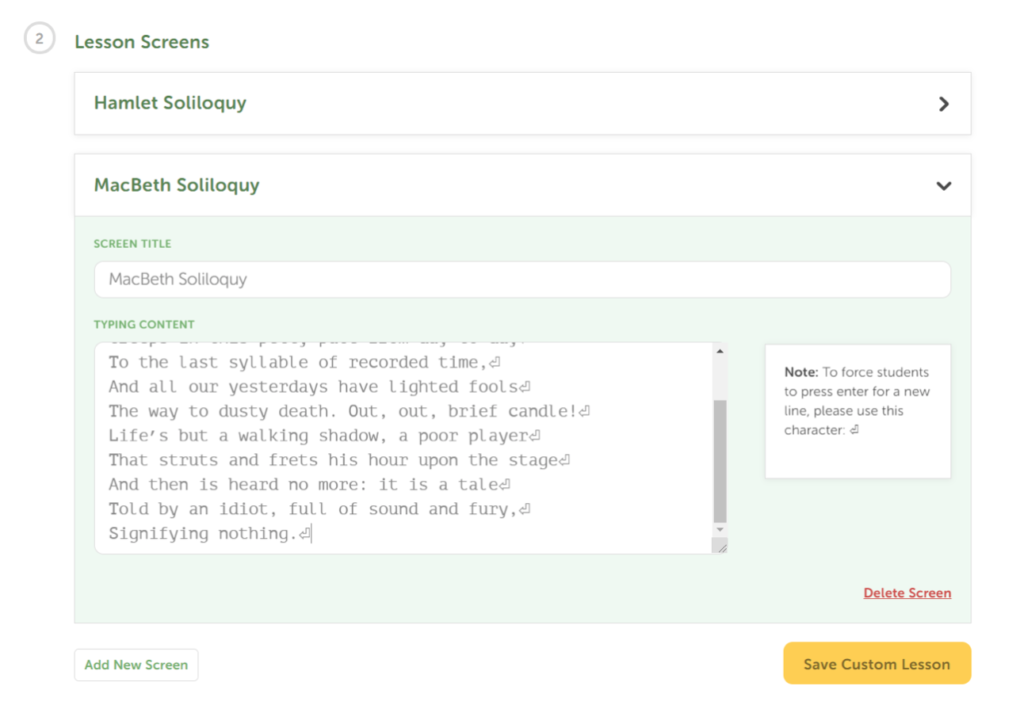This screenshot has height=705, width=1024.
Task: Save the custom lesson
Action: tap(877, 663)
